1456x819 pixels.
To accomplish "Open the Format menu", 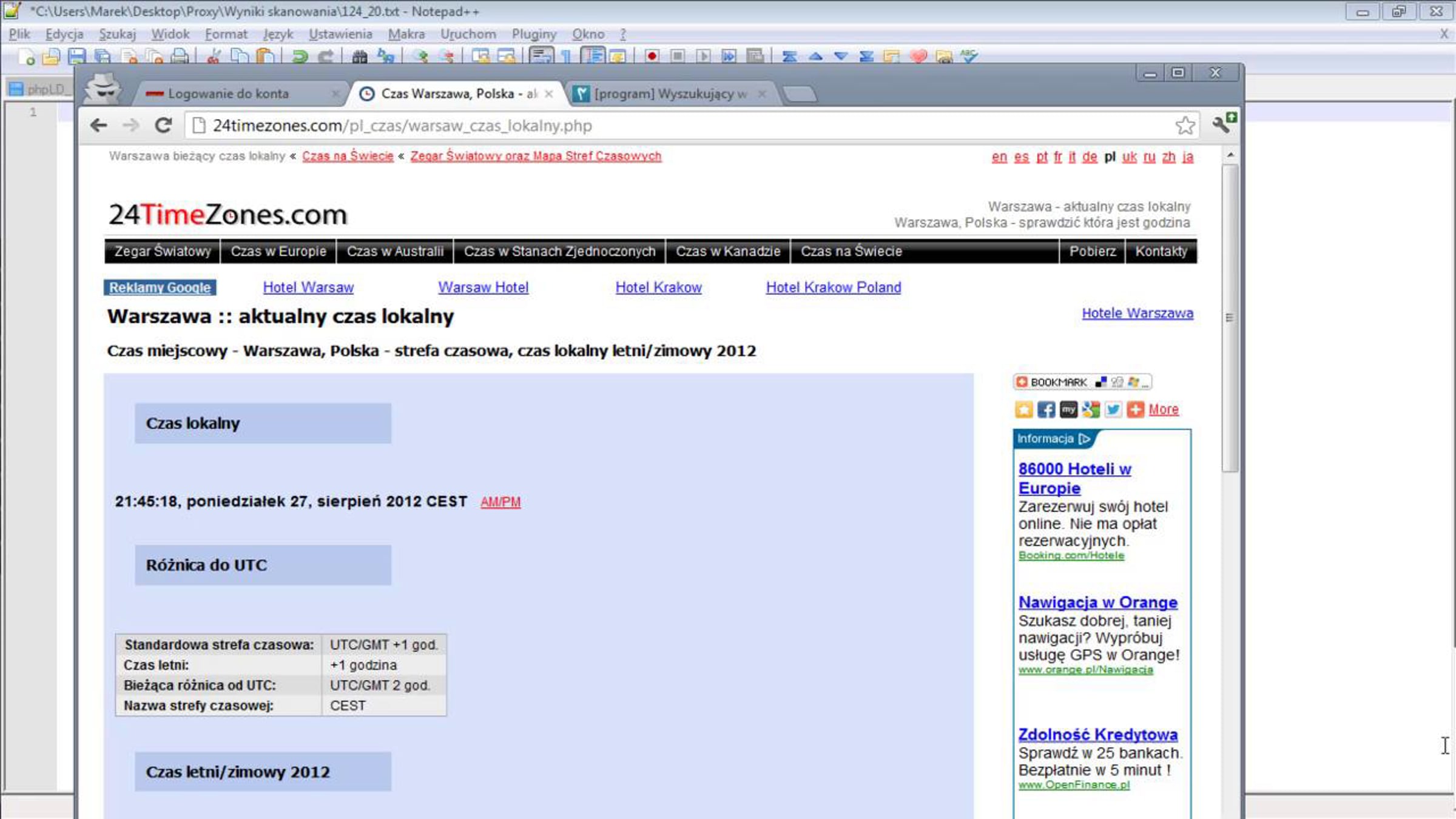I will coord(226,34).
